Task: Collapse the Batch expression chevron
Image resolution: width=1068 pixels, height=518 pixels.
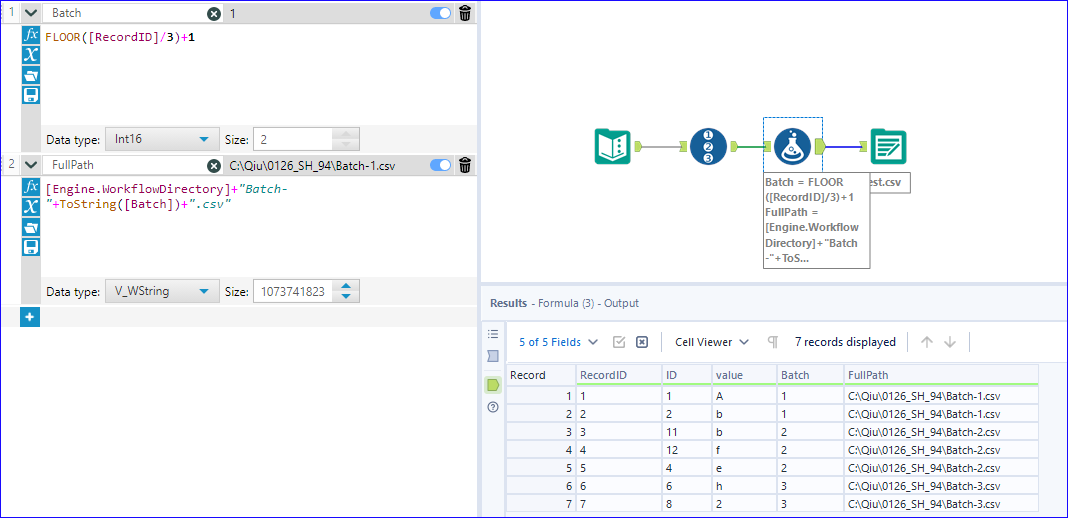Action: point(31,13)
